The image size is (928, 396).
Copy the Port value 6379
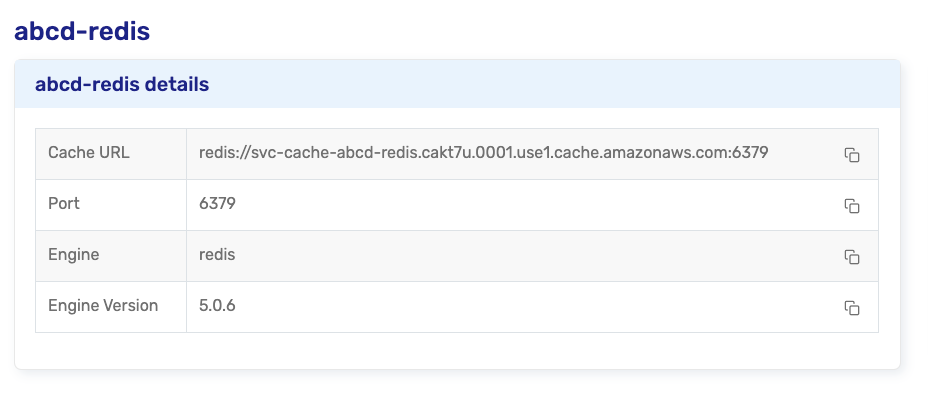[852, 205]
